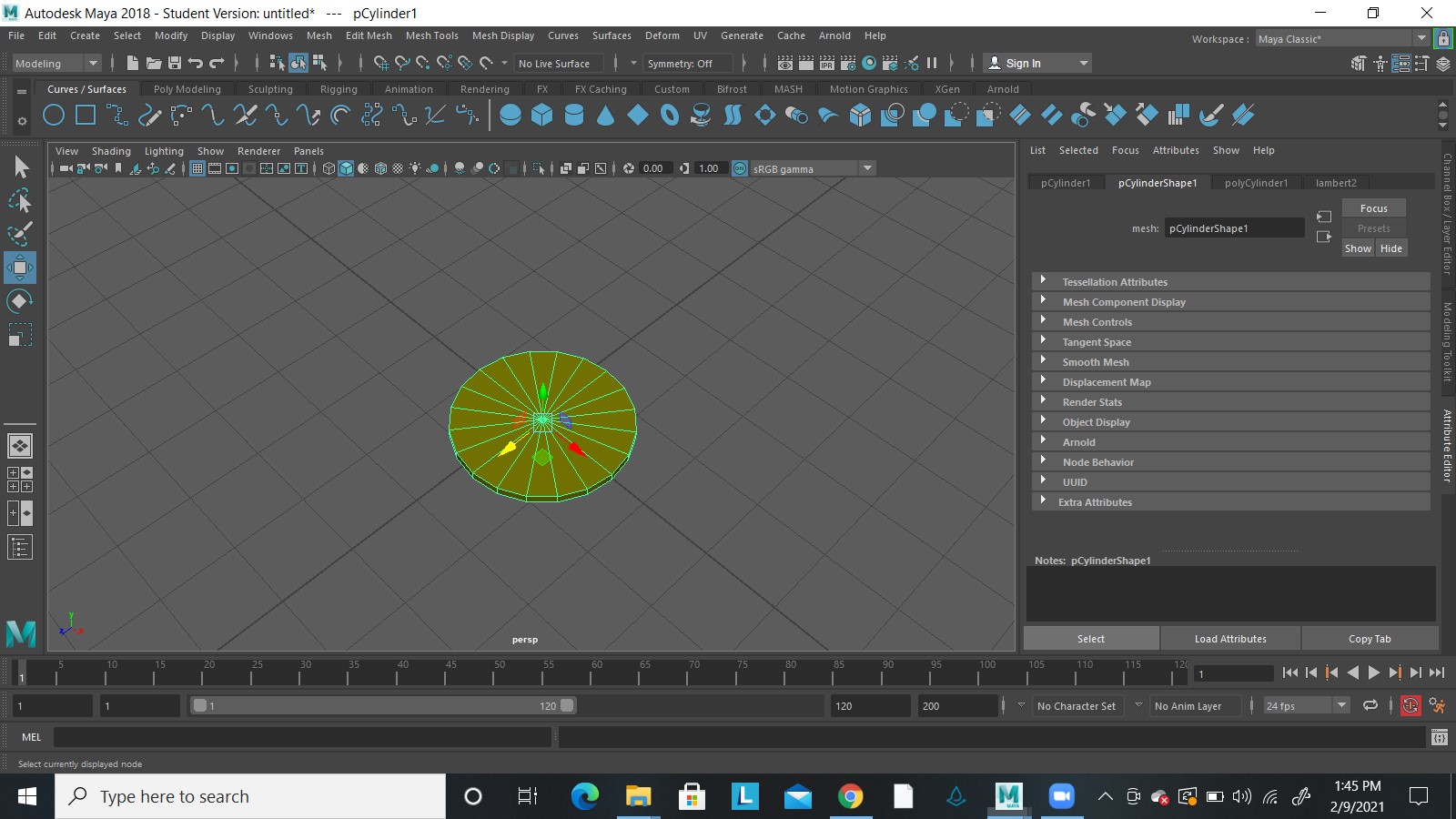Create a NURBS cube from shelf

pos(542,115)
